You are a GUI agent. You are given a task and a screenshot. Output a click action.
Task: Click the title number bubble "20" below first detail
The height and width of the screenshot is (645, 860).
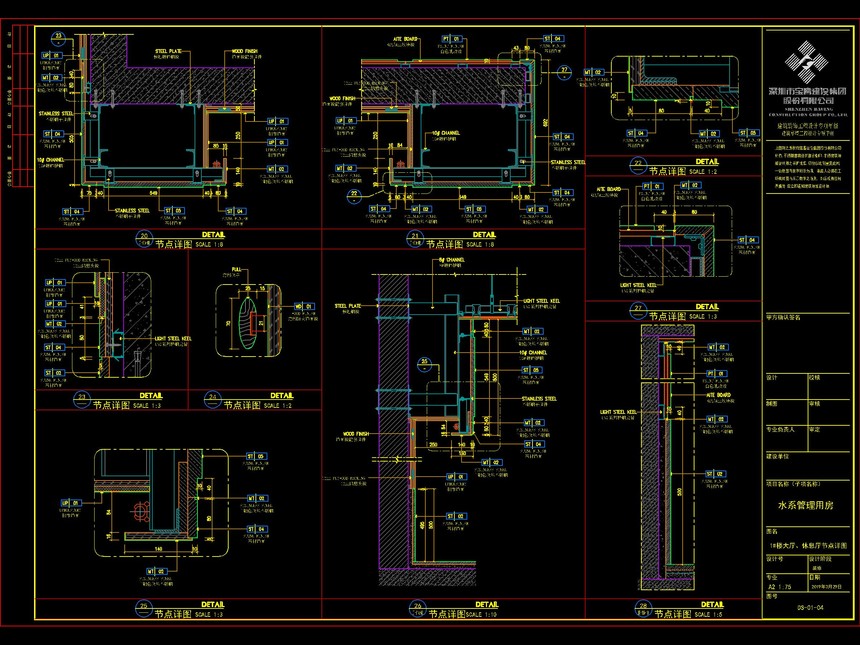144,239
